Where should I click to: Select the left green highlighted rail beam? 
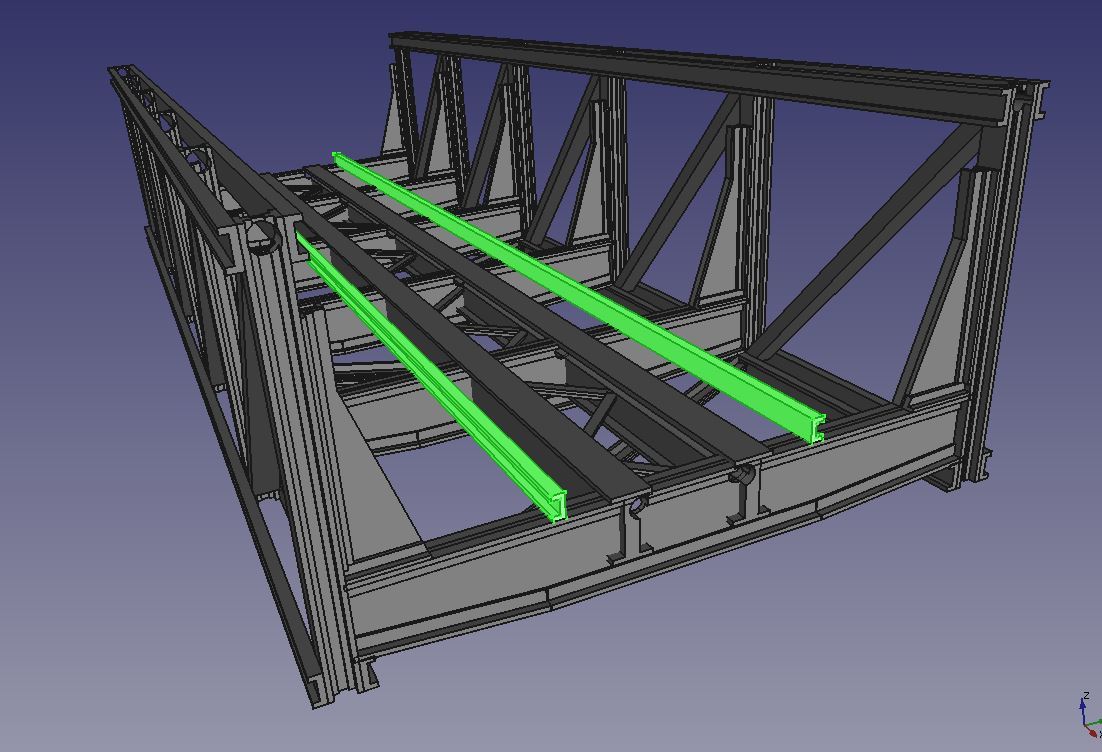430,380
